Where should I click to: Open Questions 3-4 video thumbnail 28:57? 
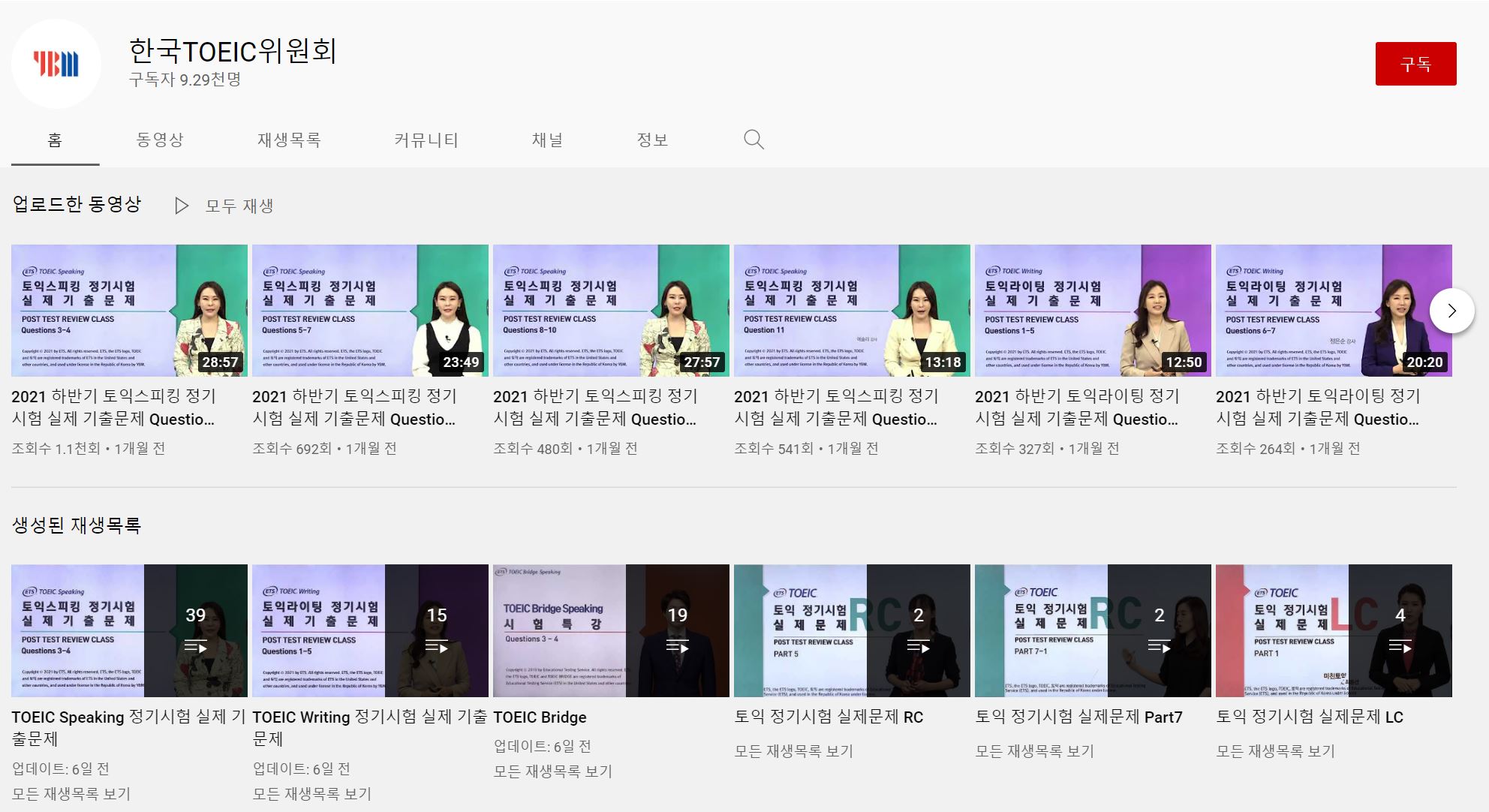click(129, 310)
